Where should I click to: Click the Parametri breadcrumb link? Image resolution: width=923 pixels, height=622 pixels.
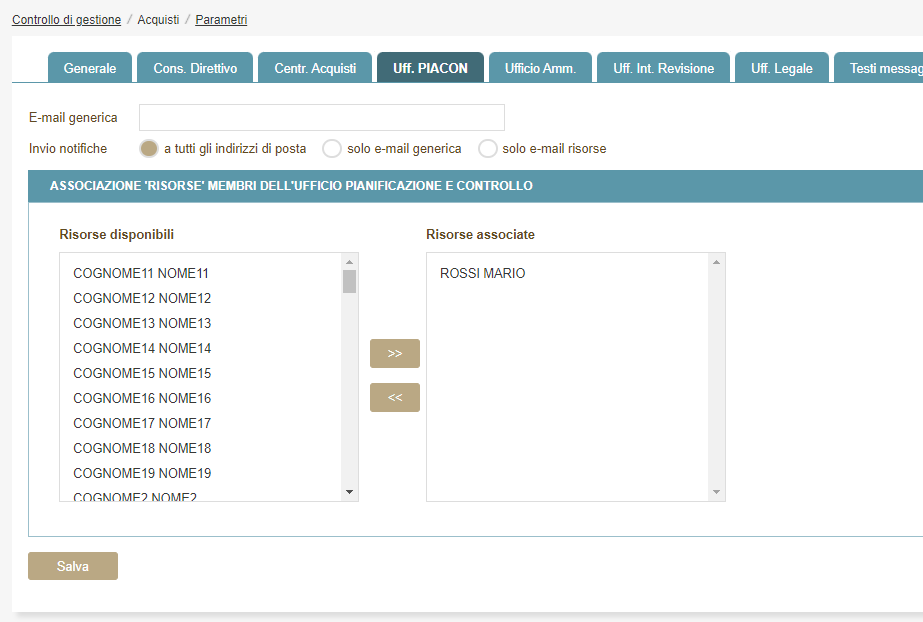(x=221, y=20)
